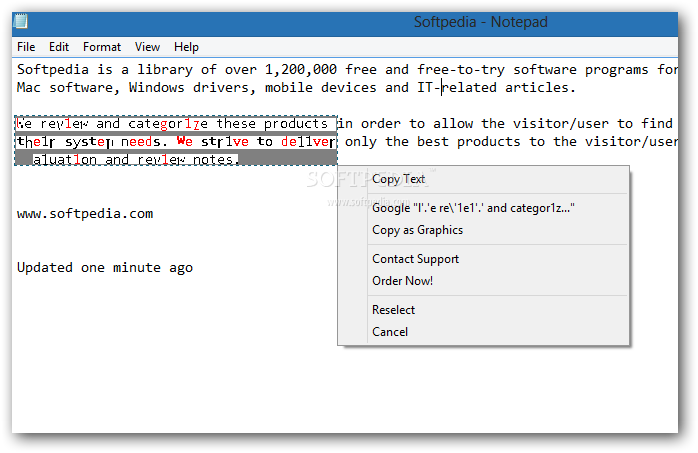The width and height of the screenshot is (698, 453).
Task: Choose Copy Text from the context menu
Action: (x=497, y=179)
